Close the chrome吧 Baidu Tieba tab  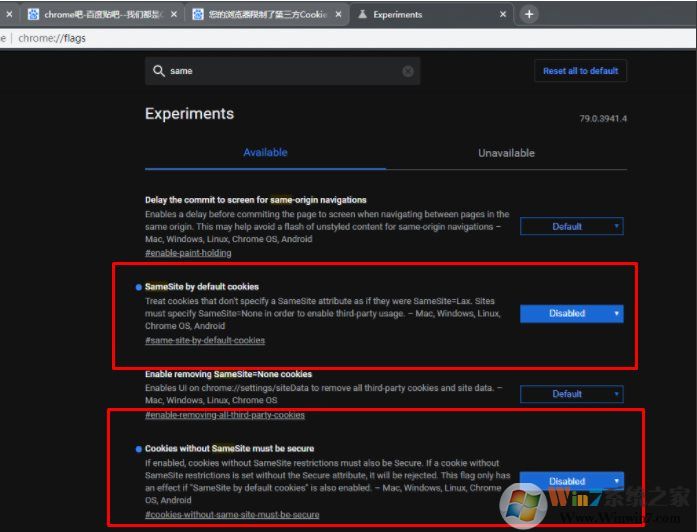(x=174, y=15)
